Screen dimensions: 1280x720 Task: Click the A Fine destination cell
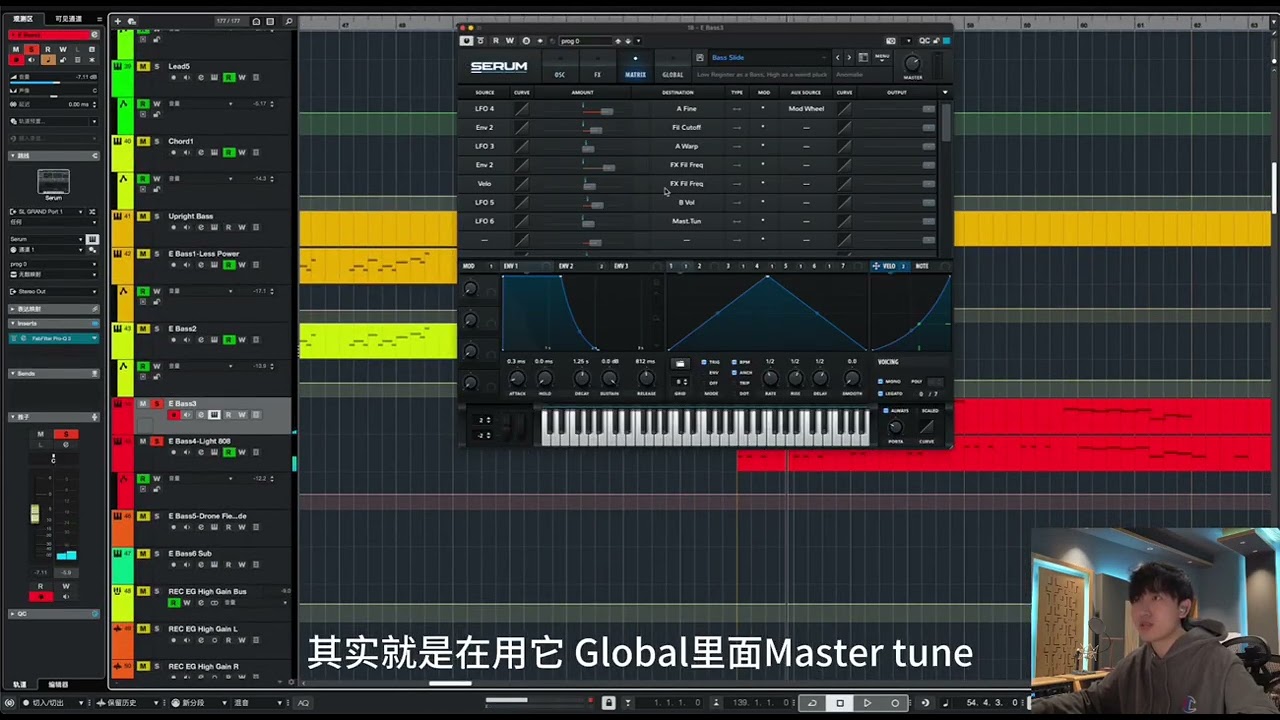[687, 109]
